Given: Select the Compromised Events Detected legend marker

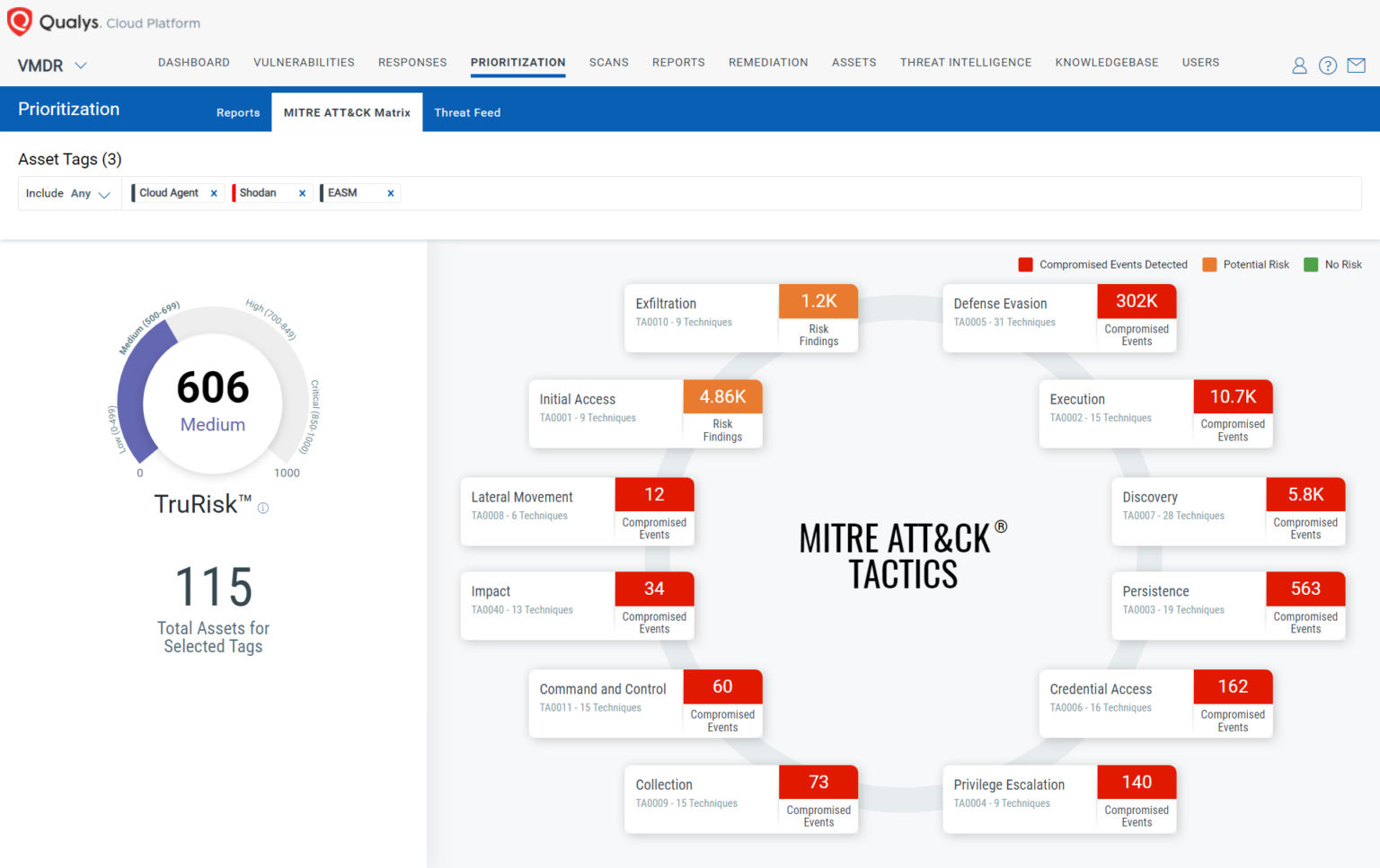Looking at the screenshot, I should 1025,264.
